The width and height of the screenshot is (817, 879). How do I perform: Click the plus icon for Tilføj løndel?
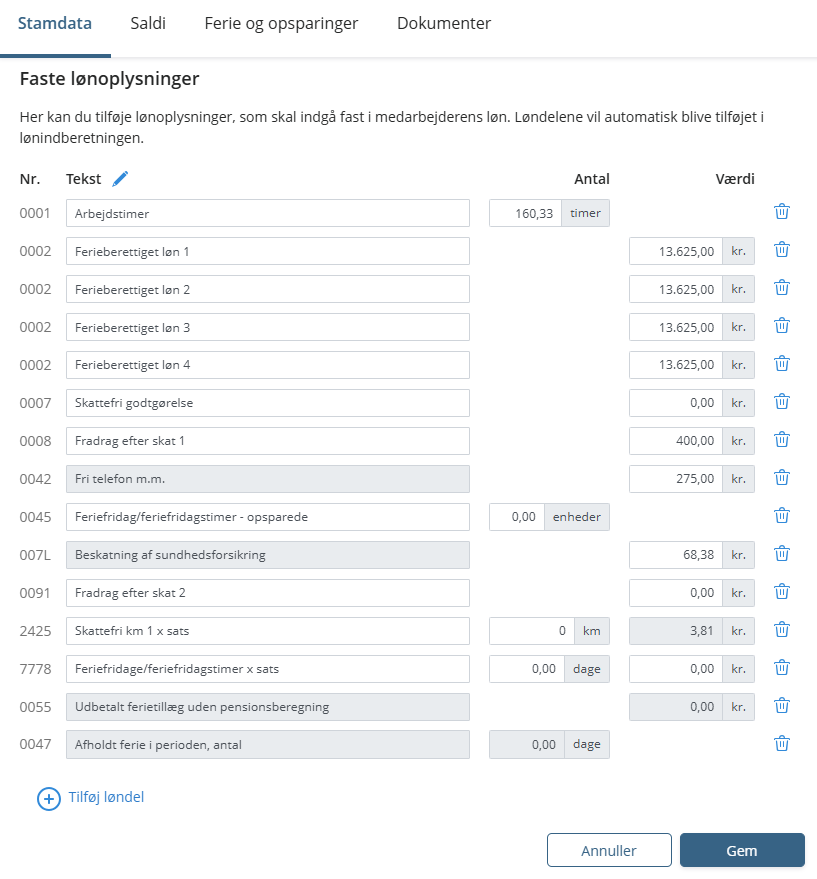click(49, 799)
